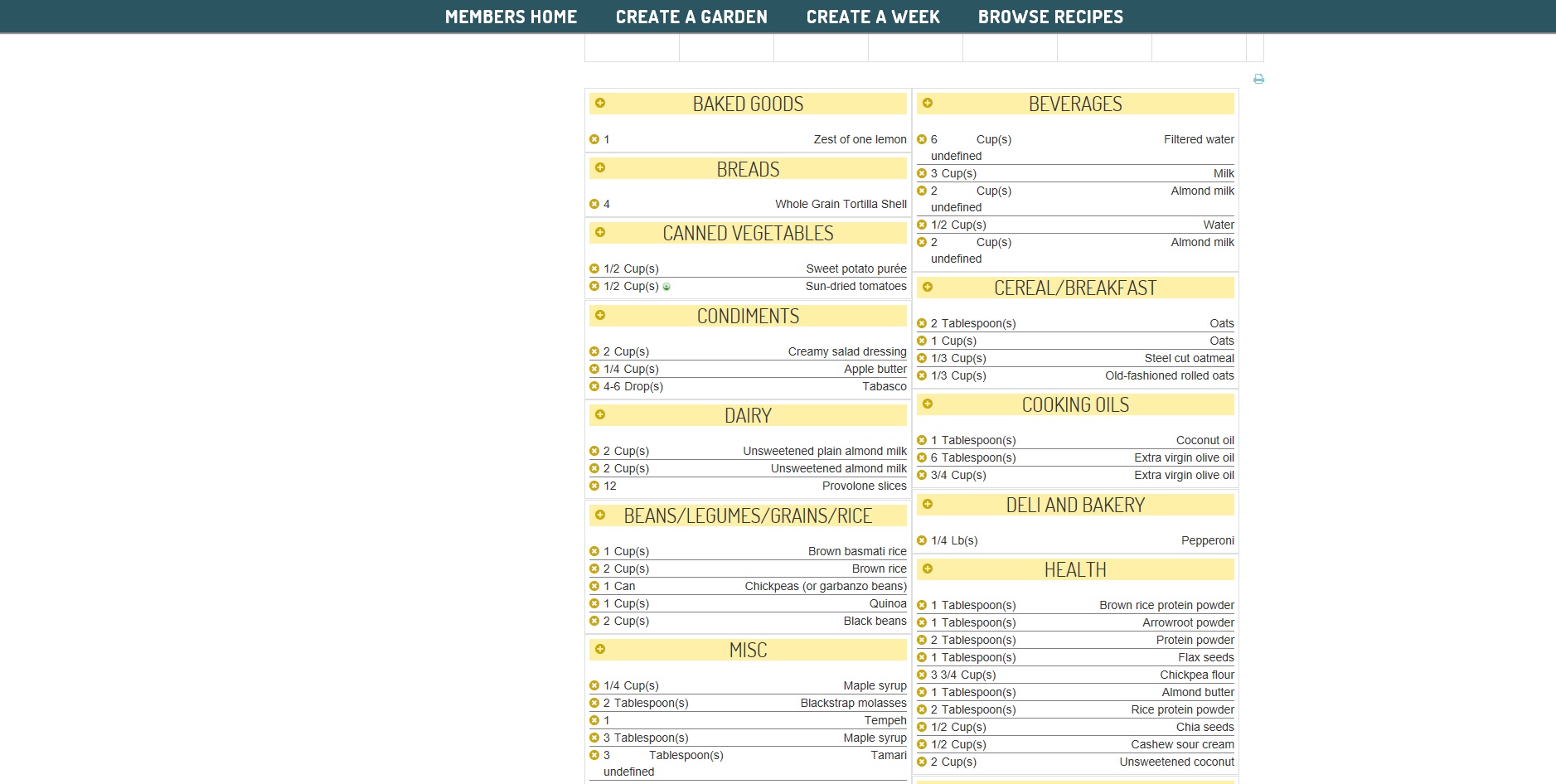The height and width of the screenshot is (784, 1556).
Task: Remove Coconut oil using its X icon
Action: point(921,440)
